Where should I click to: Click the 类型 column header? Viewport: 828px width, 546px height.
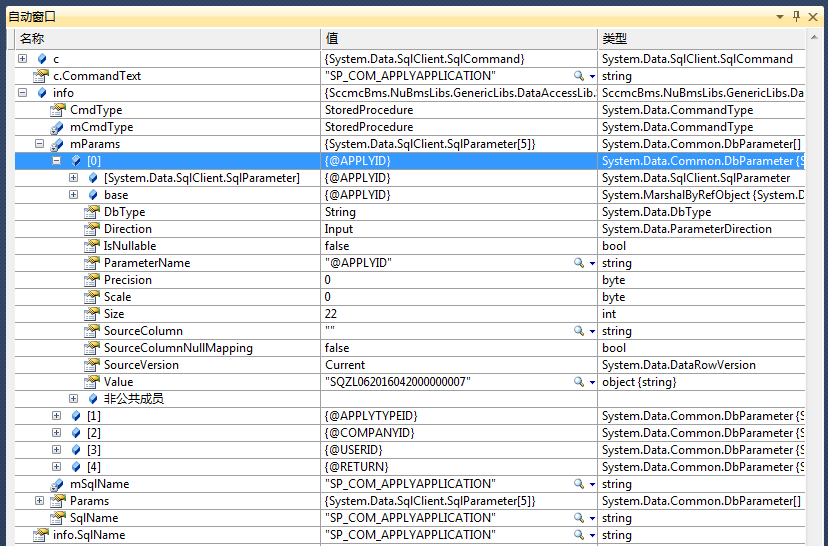point(614,38)
